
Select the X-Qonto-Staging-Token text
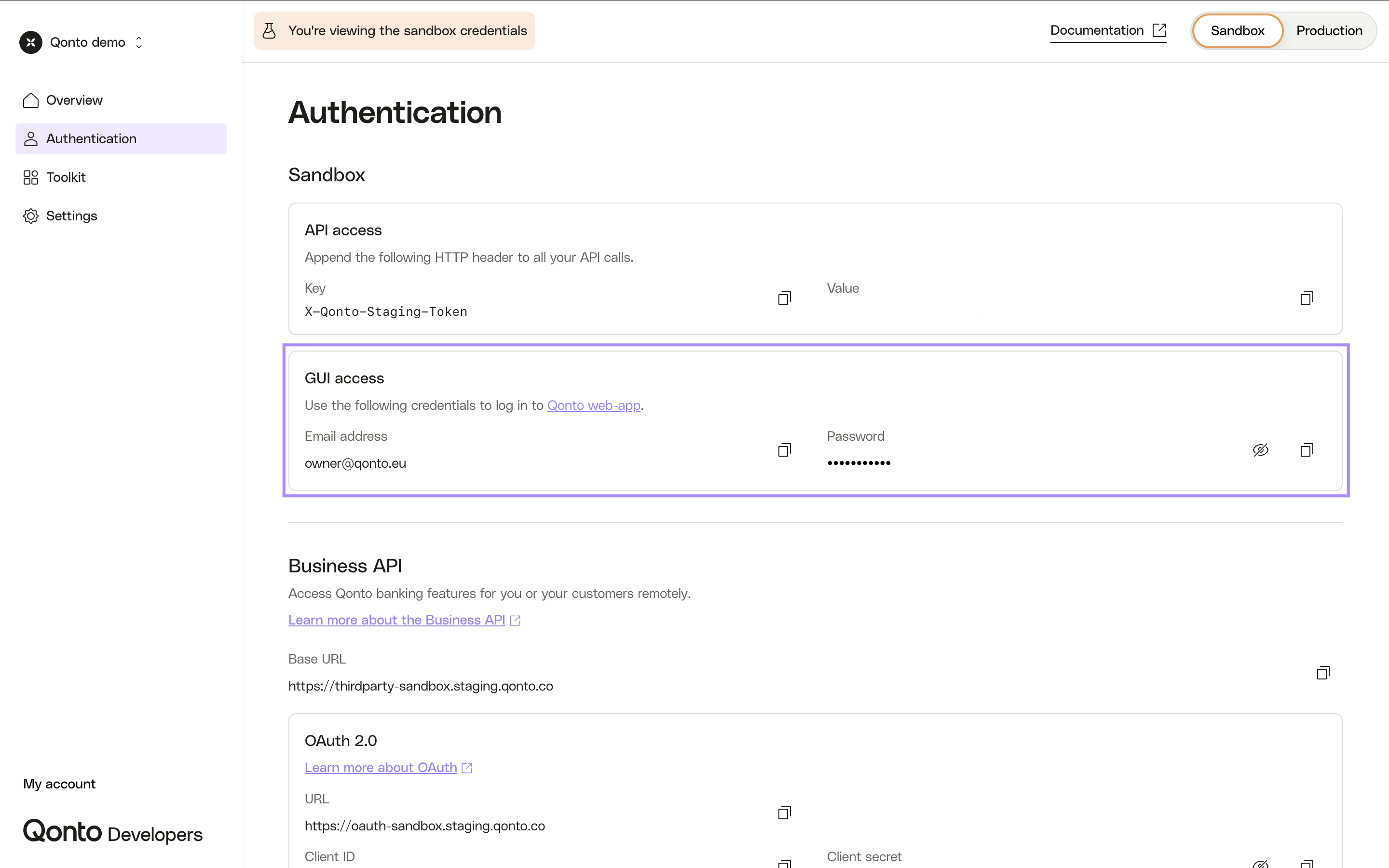point(386,312)
